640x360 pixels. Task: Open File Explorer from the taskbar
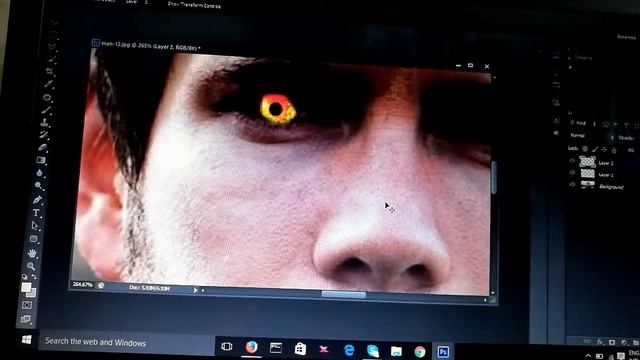click(396, 351)
